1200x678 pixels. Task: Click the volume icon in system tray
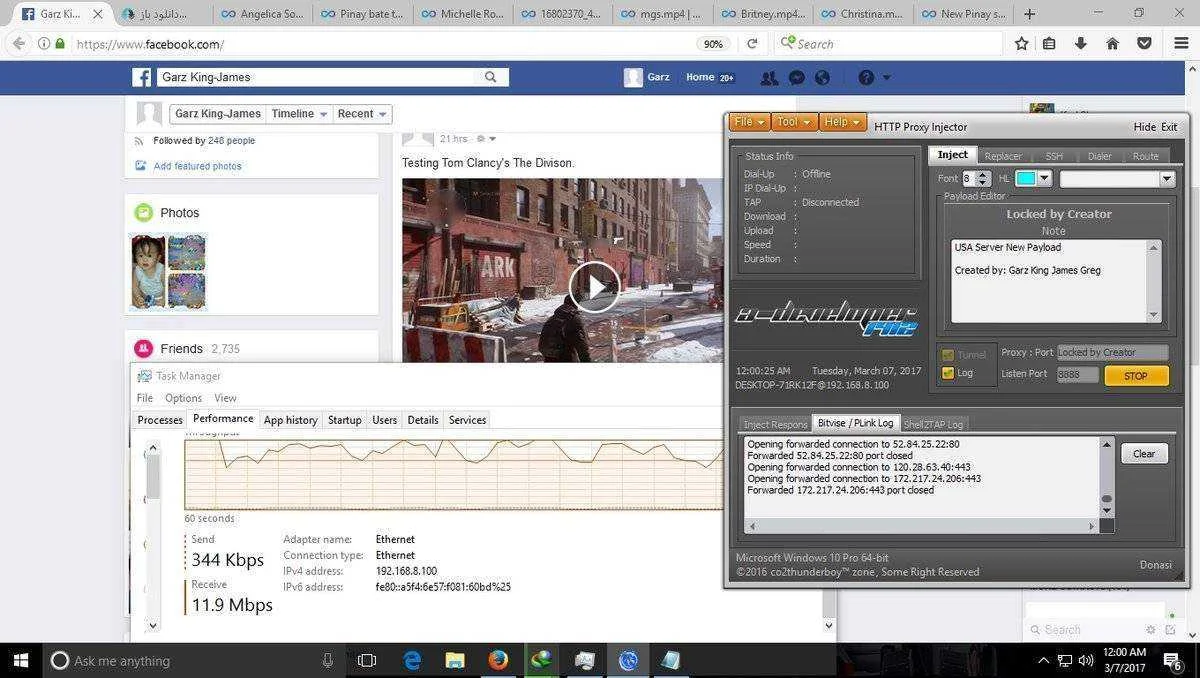(1085, 660)
